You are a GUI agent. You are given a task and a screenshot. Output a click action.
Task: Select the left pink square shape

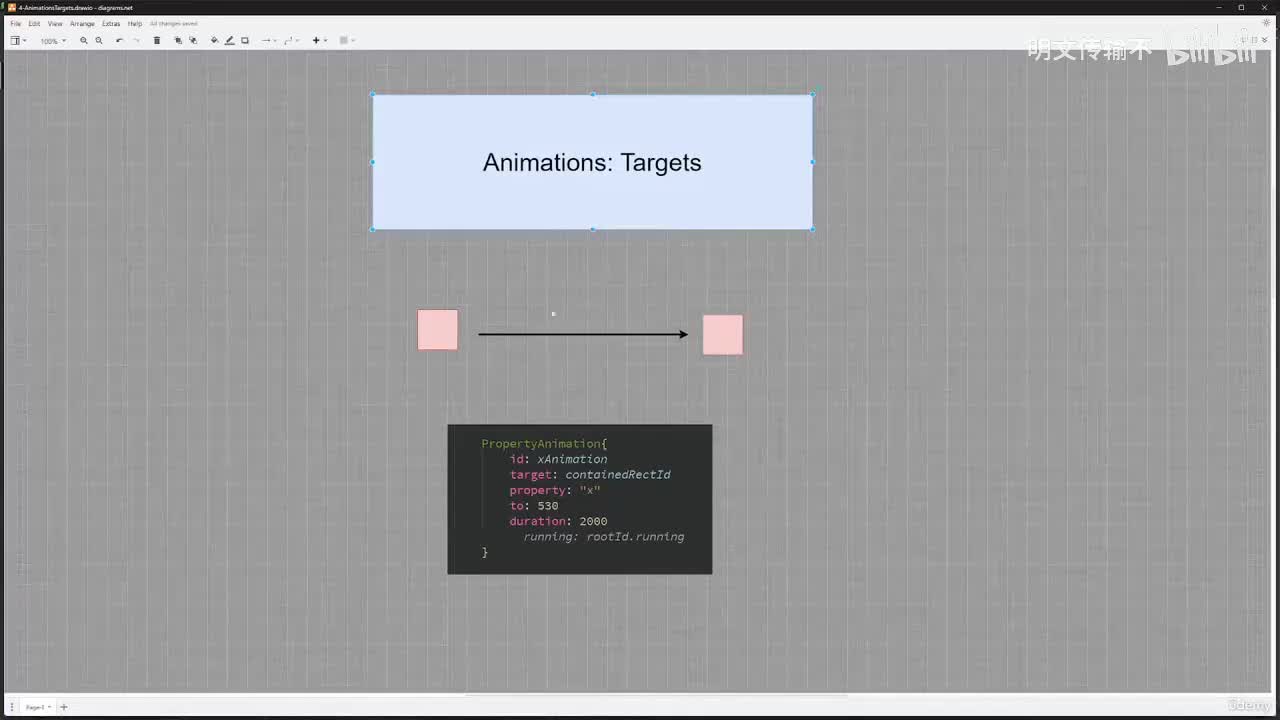(438, 330)
